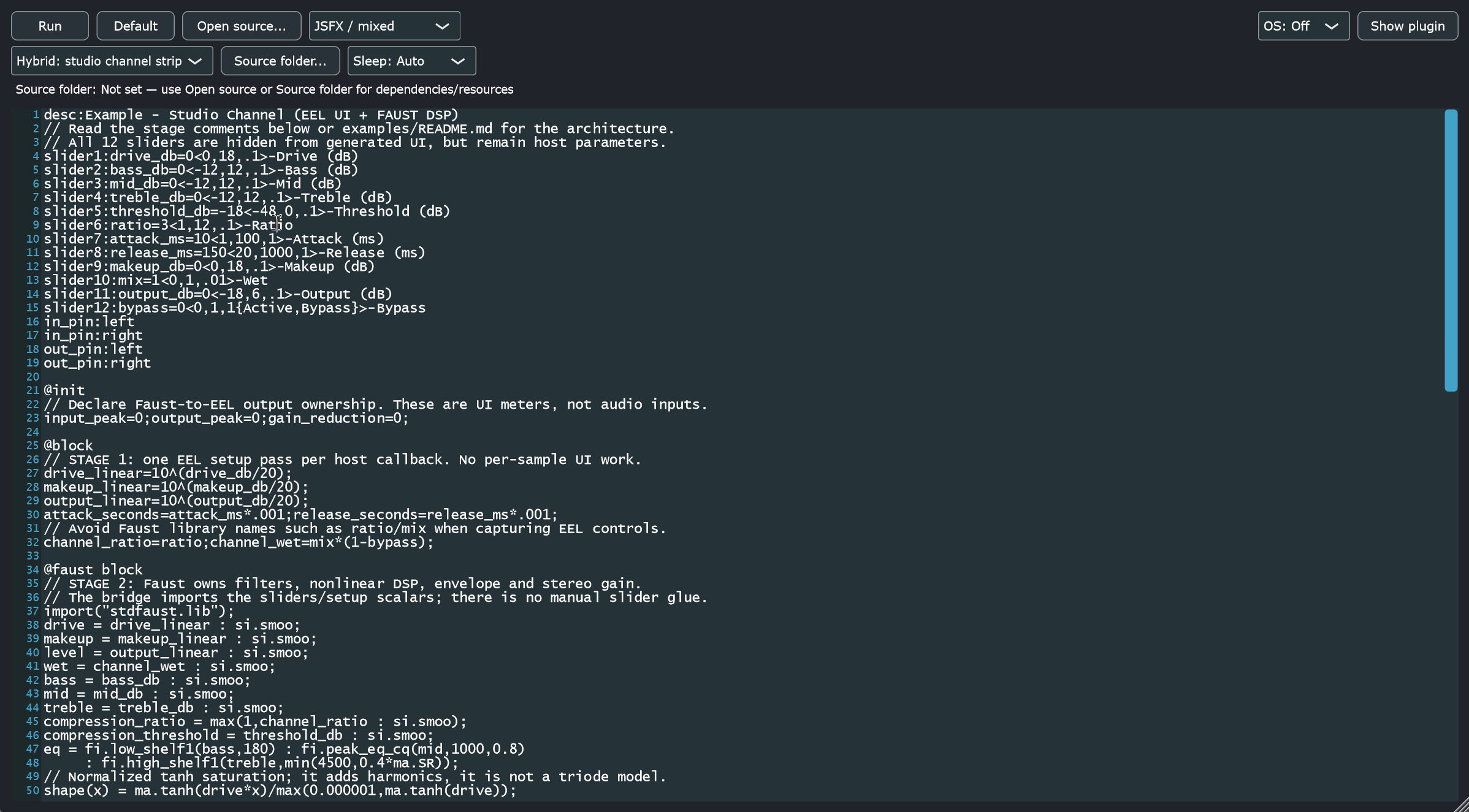
Task: Click the attack_seconds=attack_ms line
Action: click(300, 514)
